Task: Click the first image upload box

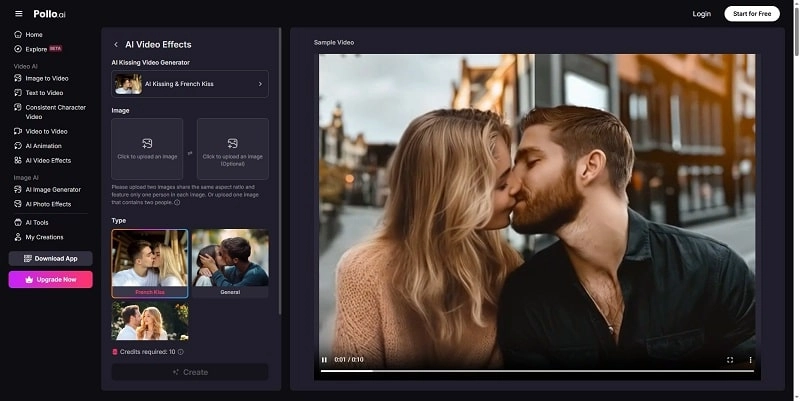Action: point(147,149)
